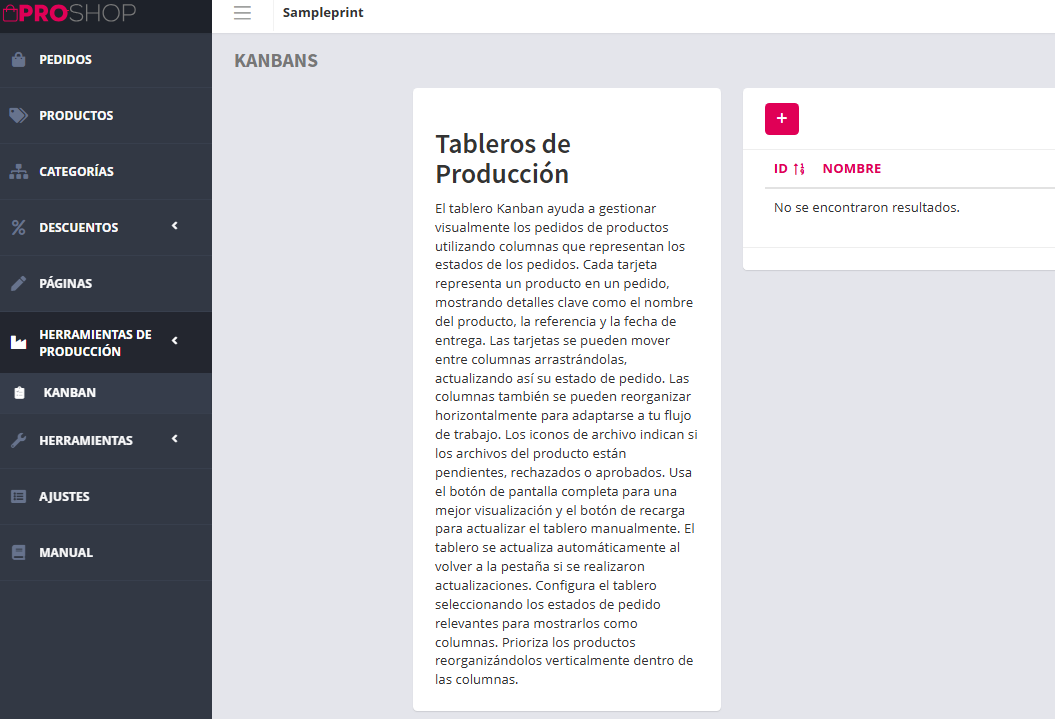1055x719 pixels.
Task: Open the book icon for Manual
Action: pos(18,553)
